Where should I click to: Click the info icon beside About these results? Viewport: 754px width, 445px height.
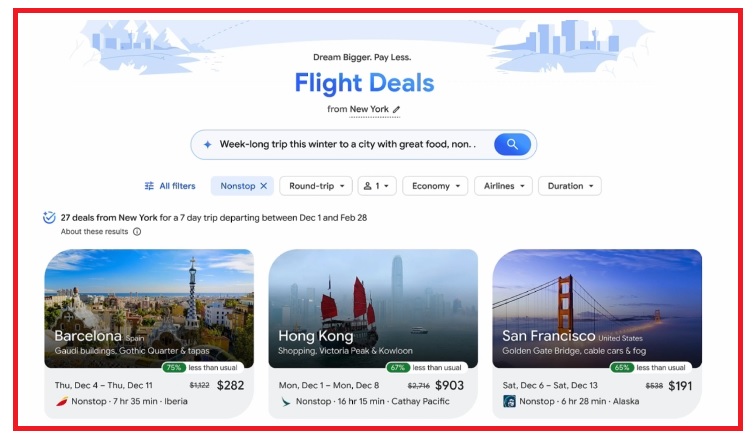137,232
